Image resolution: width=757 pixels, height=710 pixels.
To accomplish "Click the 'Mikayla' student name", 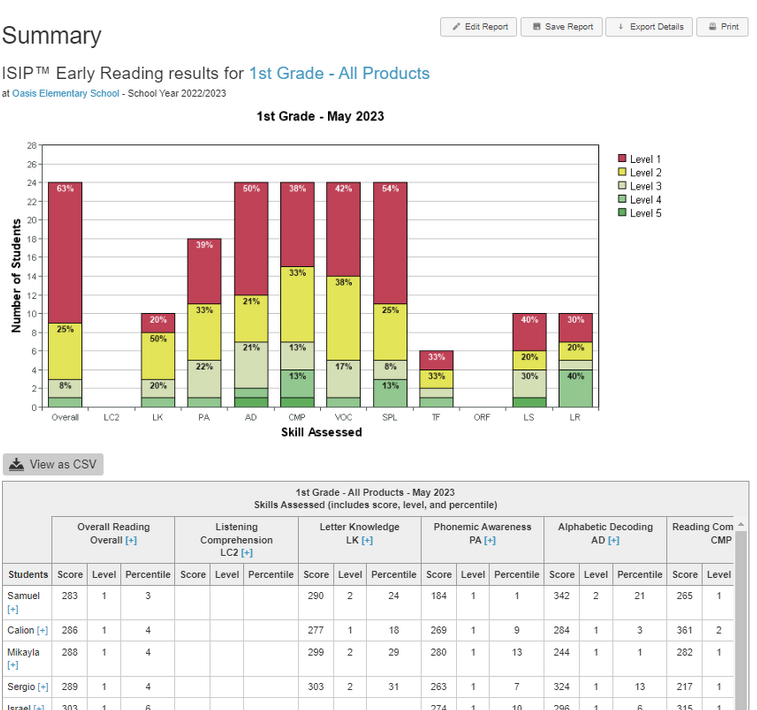I will [x=23, y=652].
